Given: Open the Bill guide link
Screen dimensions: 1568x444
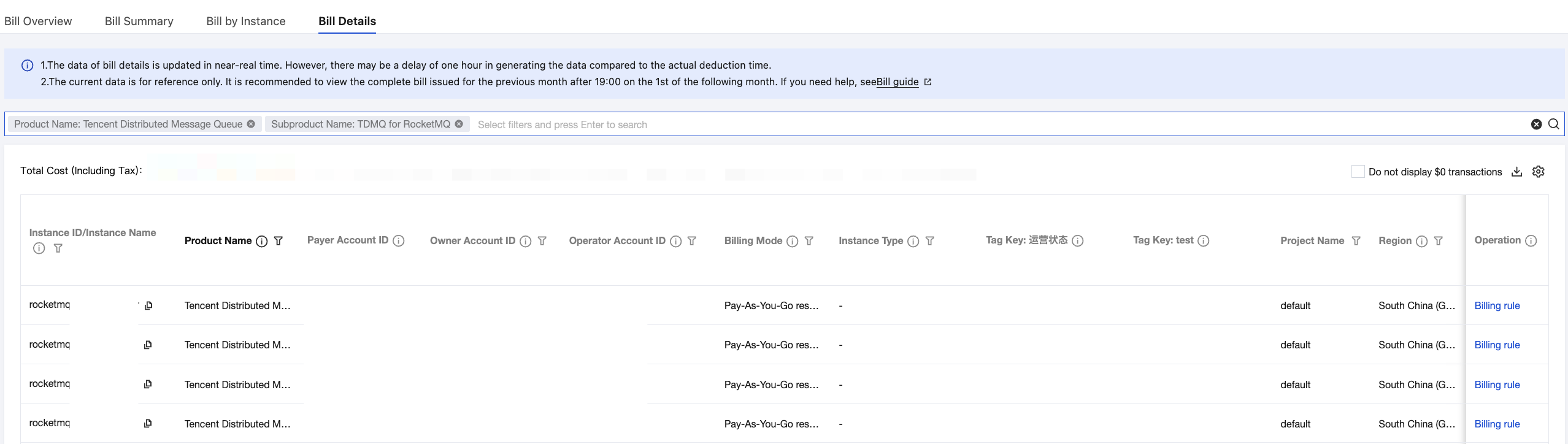Looking at the screenshot, I should tap(897, 82).
